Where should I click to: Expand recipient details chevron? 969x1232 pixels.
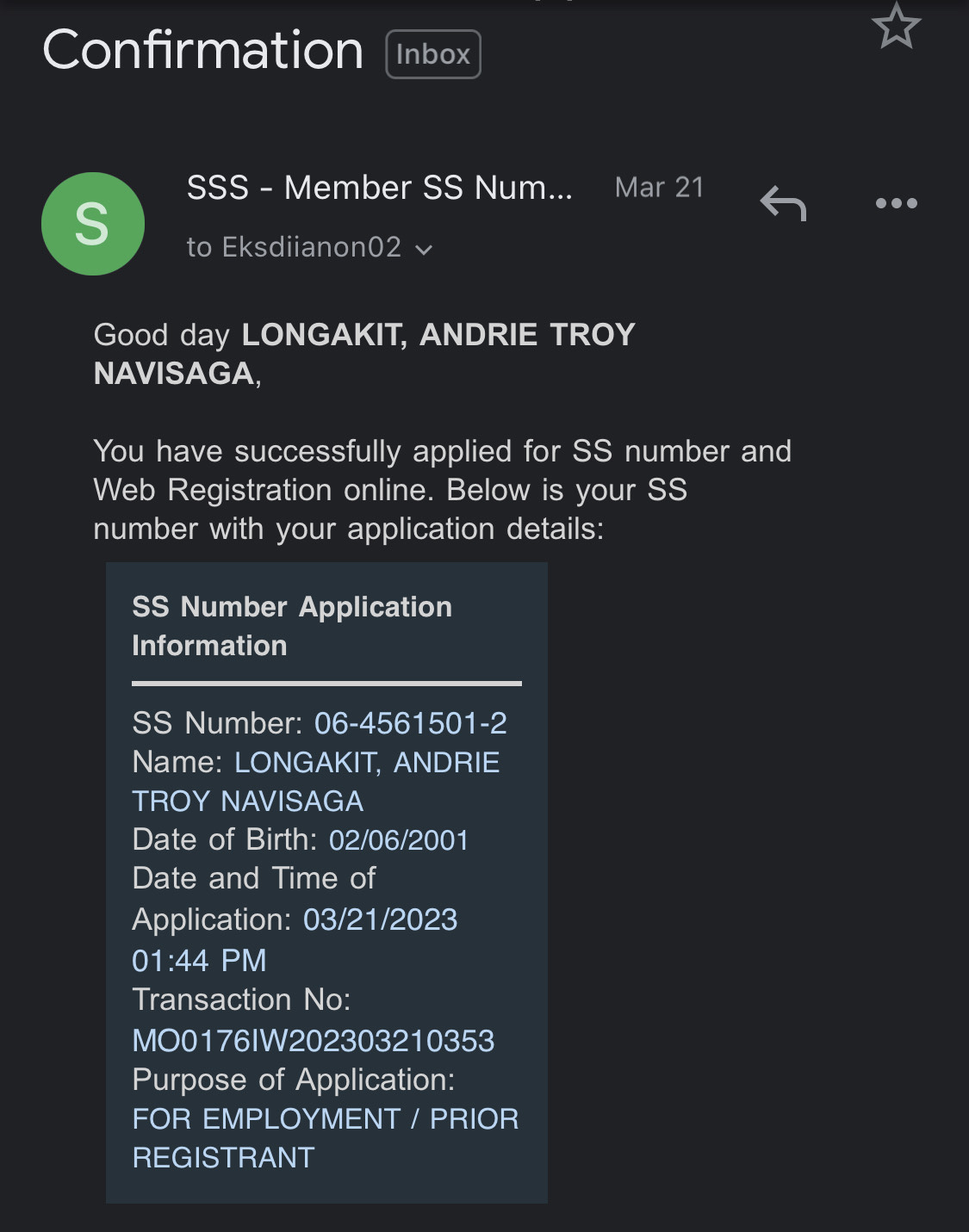point(424,250)
